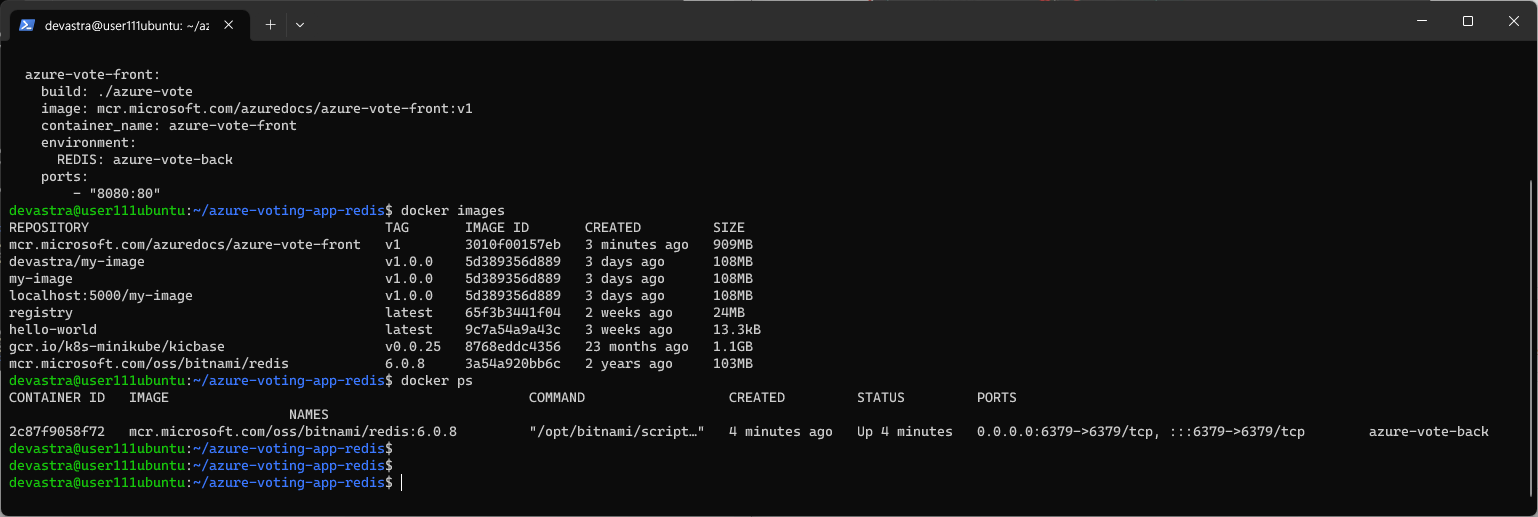Click the registry repository name
1538x517 pixels.
pyautogui.click(x=41, y=313)
